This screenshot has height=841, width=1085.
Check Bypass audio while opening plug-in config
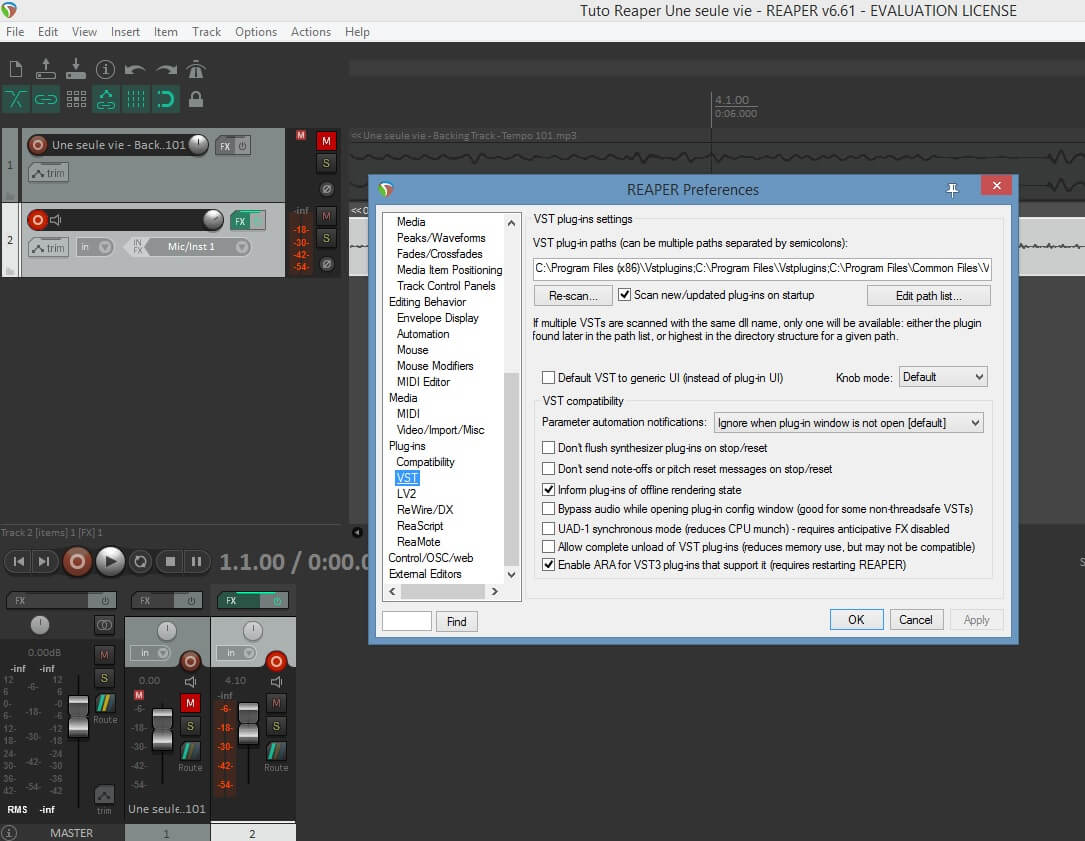click(548, 509)
